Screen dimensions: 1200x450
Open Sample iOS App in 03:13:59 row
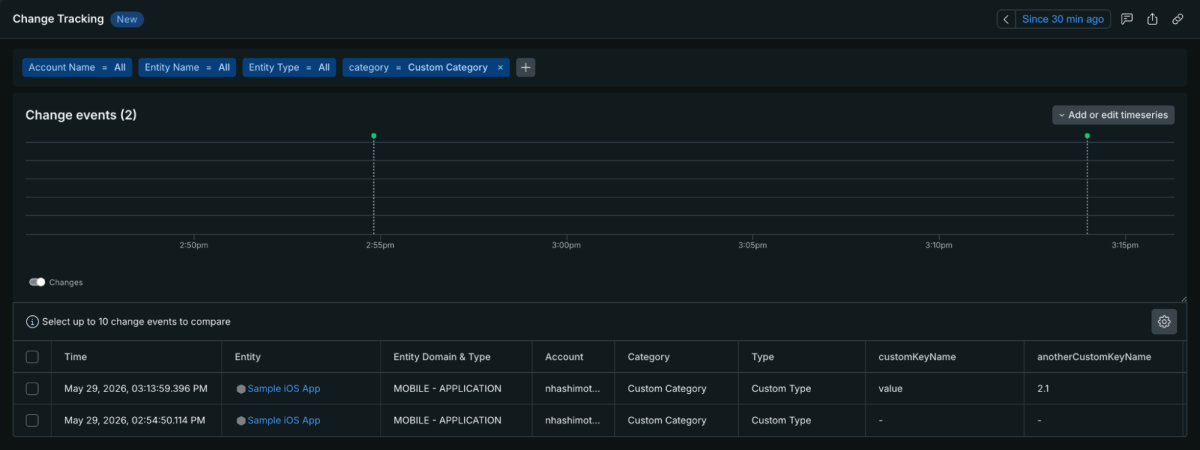coord(284,388)
